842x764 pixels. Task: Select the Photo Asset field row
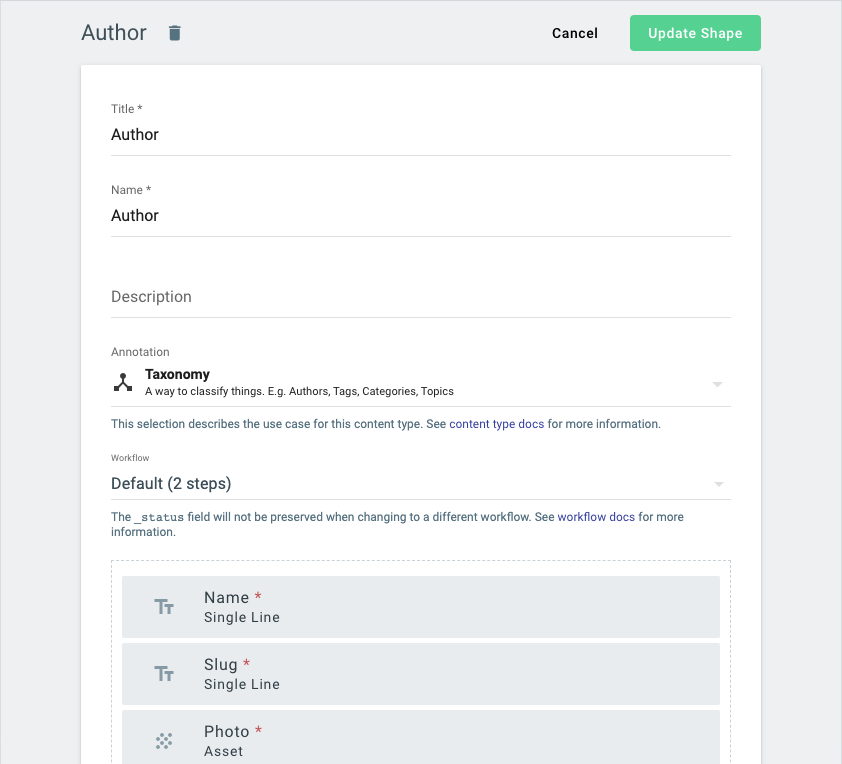point(420,737)
